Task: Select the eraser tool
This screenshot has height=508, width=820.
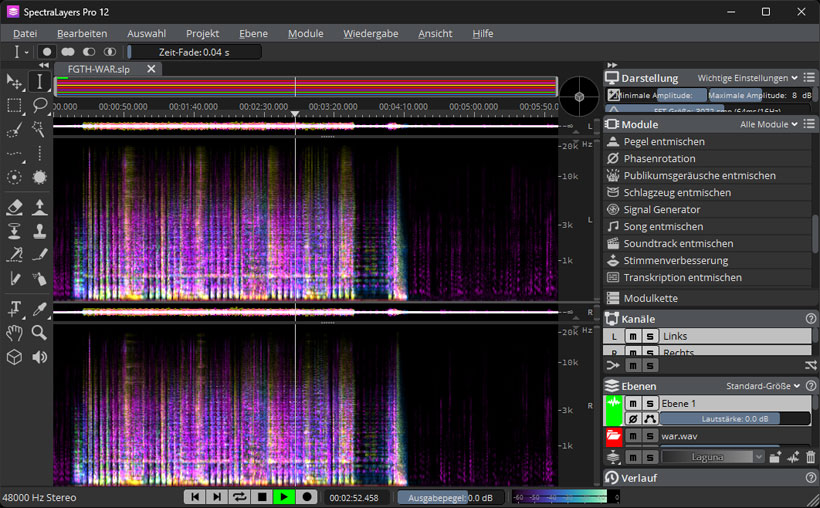Action: click(x=14, y=207)
